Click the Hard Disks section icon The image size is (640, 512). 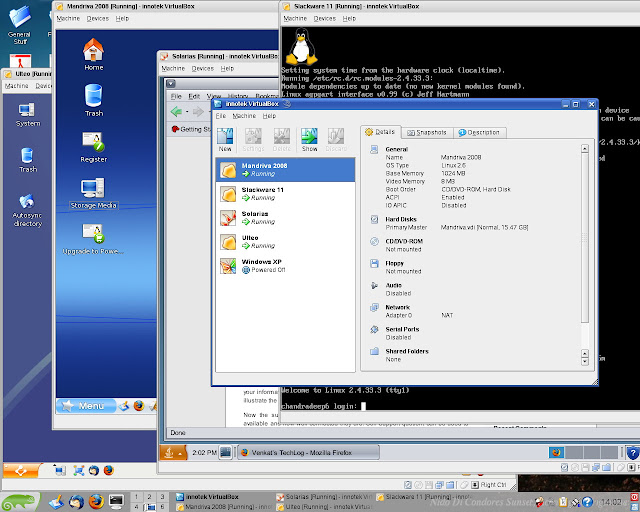point(374,220)
